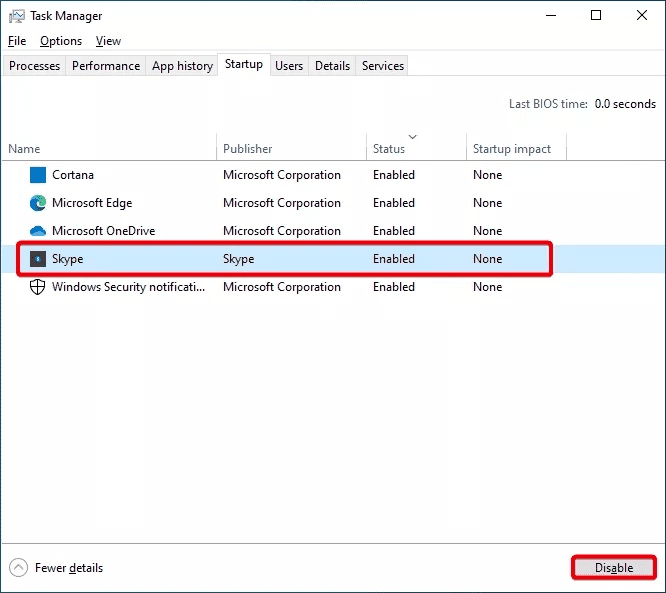666x593 pixels.
Task: Click the Skype app icon
Action: [x=38, y=259]
